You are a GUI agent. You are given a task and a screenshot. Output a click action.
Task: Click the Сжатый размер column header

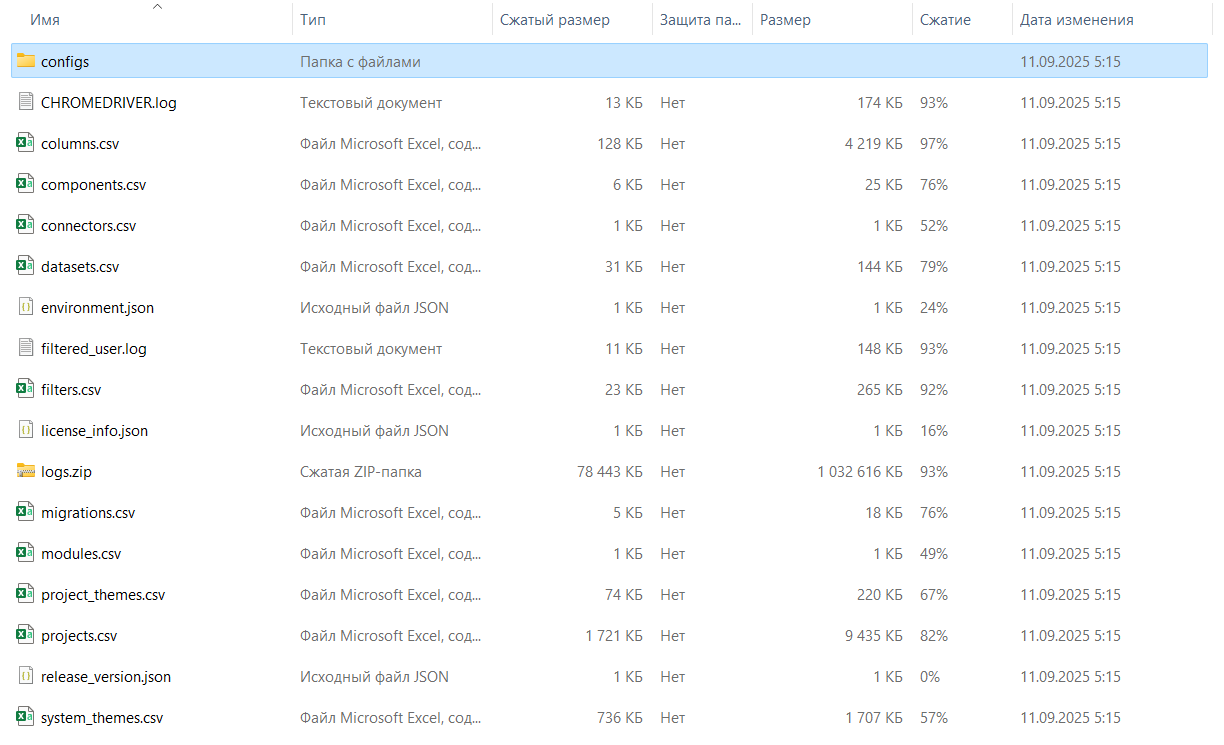(554, 20)
